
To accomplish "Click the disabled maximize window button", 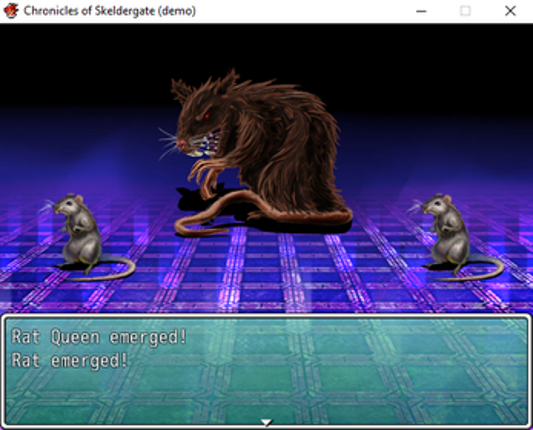I will pos(465,11).
